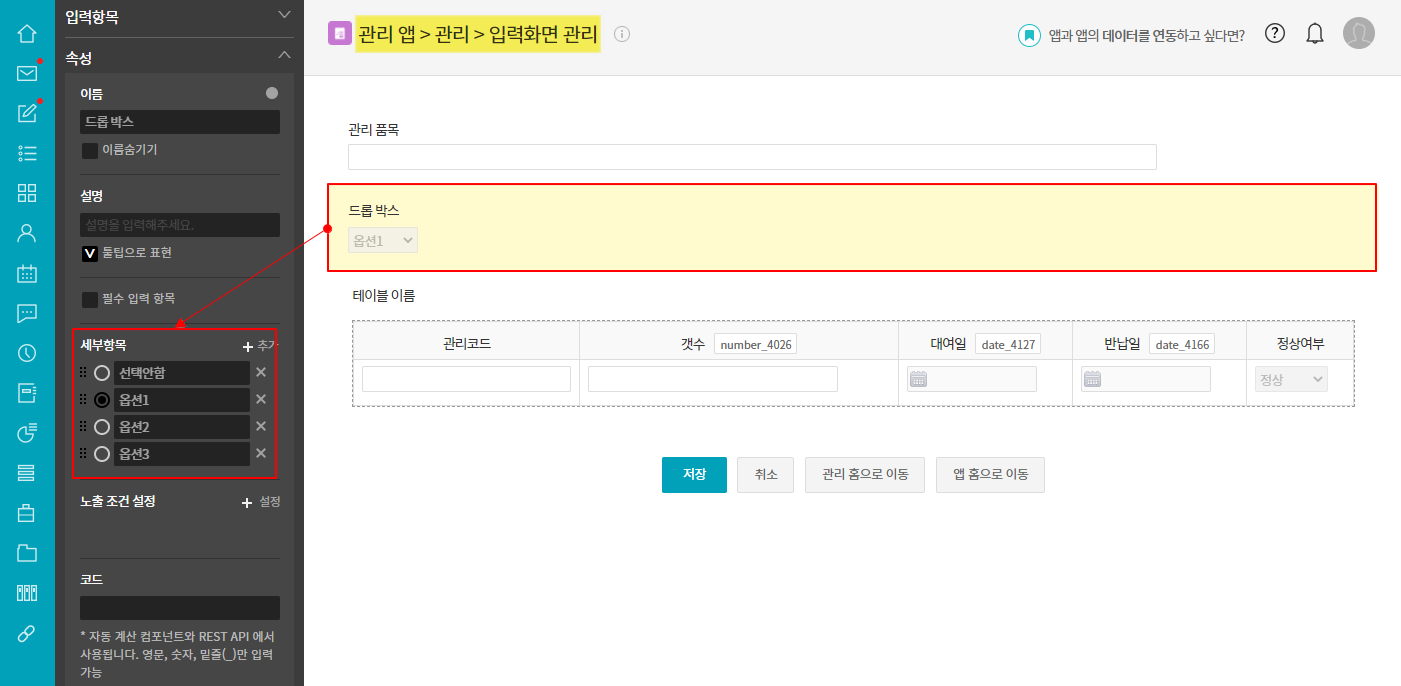1401x686 pixels.
Task: Toggle the 필수 입력 항목 checkbox
Action: tap(90, 299)
